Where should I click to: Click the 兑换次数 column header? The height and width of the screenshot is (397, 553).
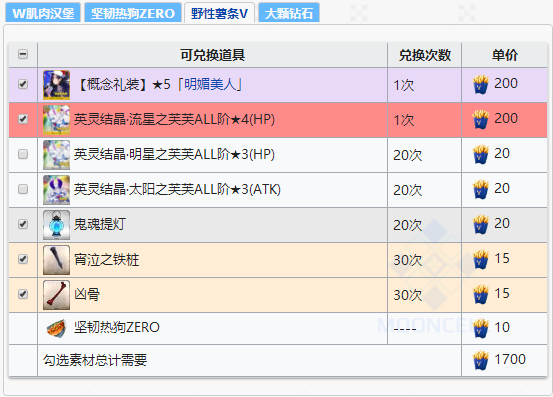[x=425, y=55]
